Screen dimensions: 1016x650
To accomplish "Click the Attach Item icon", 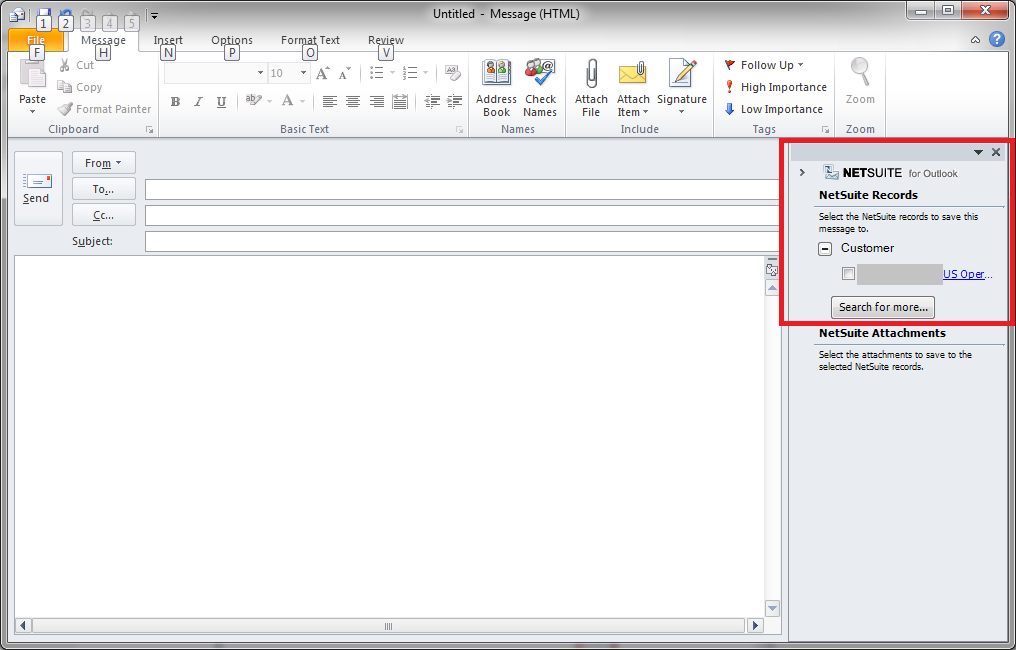I will click(633, 88).
